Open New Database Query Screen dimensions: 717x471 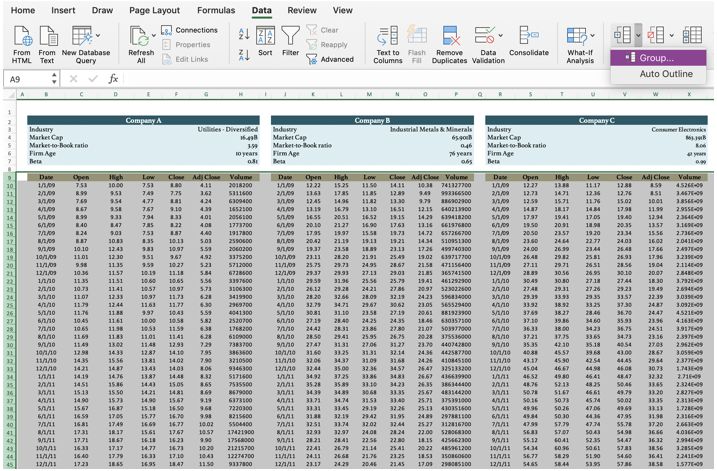(86, 44)
